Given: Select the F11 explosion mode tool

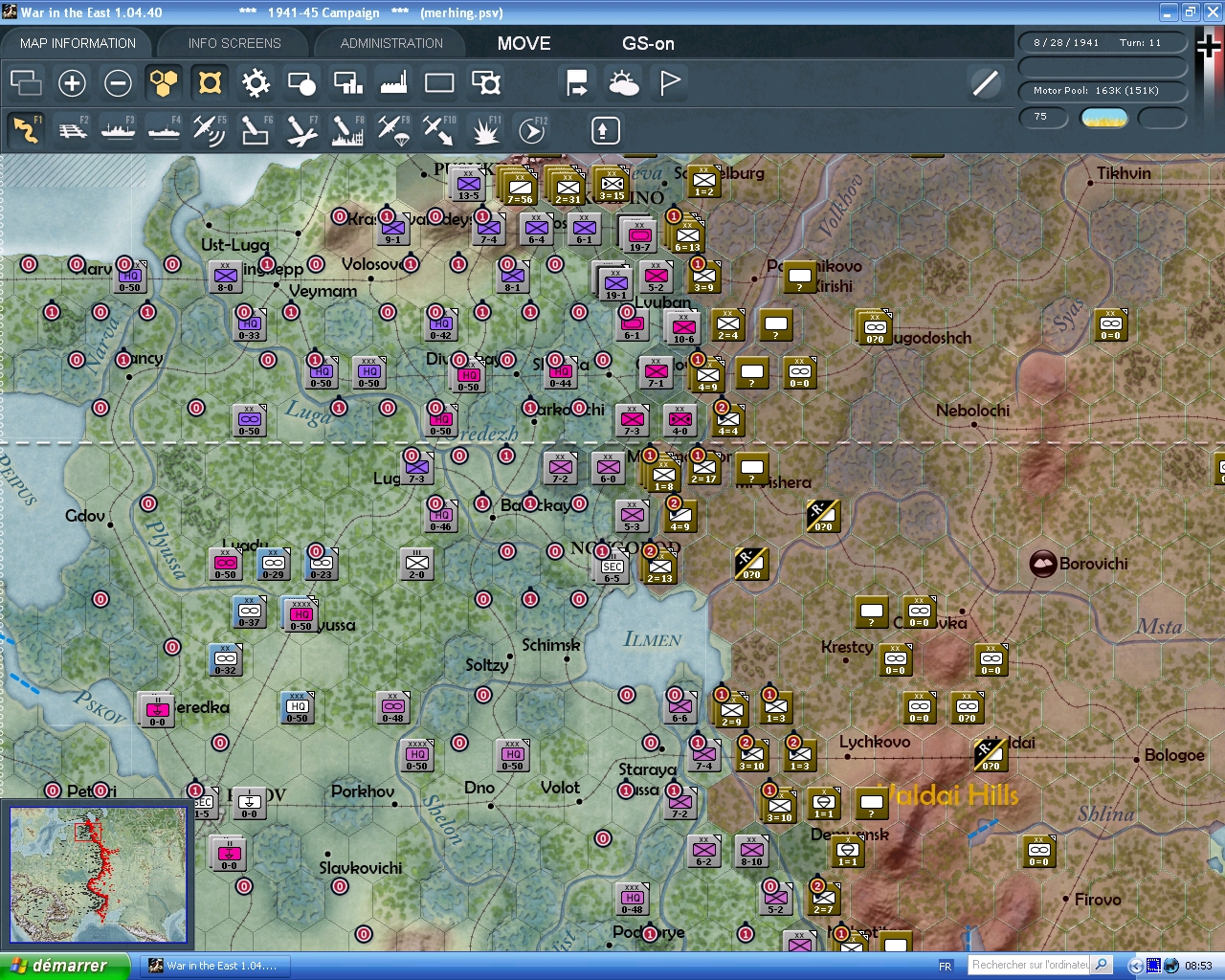Looking at the screenshot, I should (x=485, y=129).
